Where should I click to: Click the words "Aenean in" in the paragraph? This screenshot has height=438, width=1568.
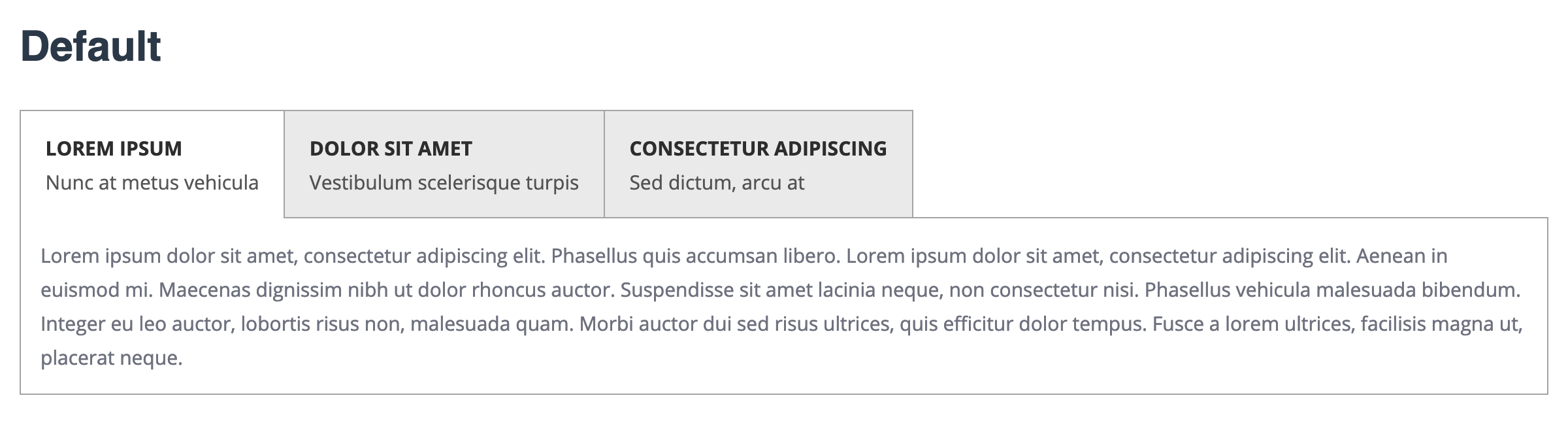point(1402,256)
